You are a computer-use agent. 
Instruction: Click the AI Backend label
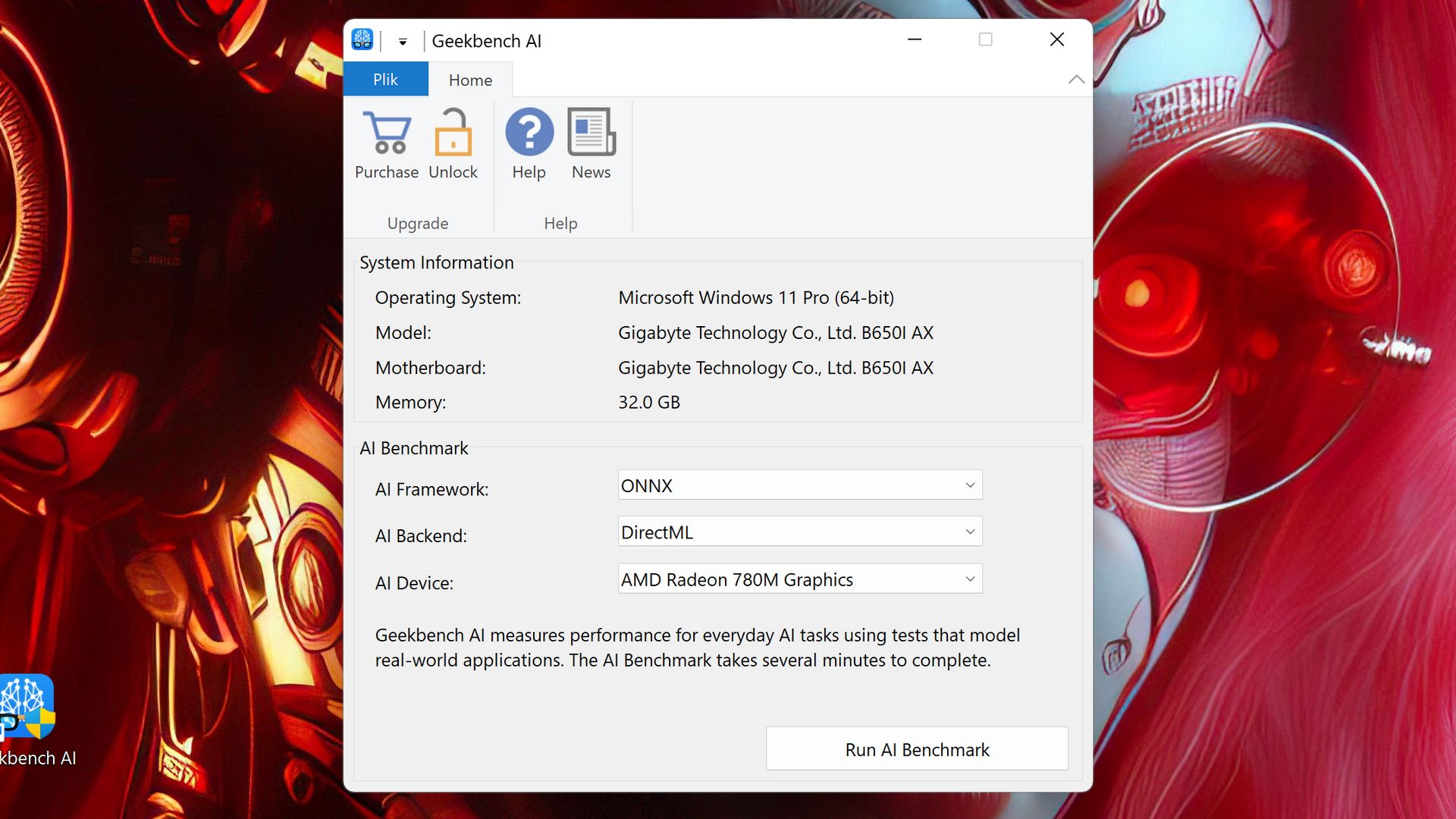[x=421, y=536]
